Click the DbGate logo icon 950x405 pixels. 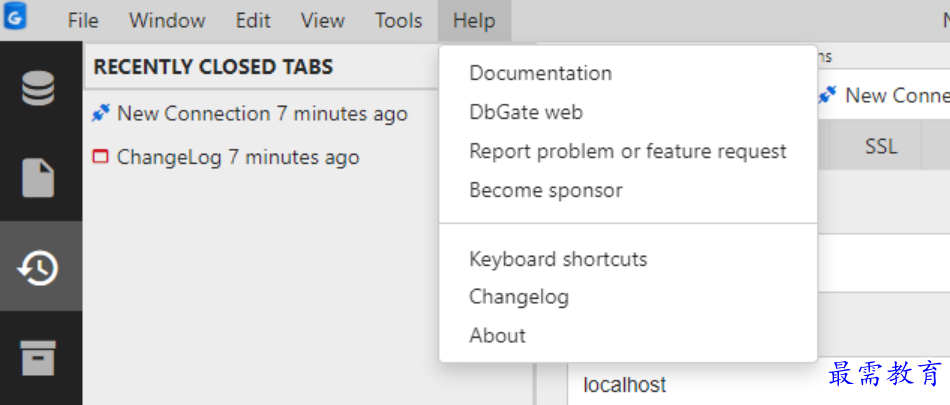pos(15,16)
